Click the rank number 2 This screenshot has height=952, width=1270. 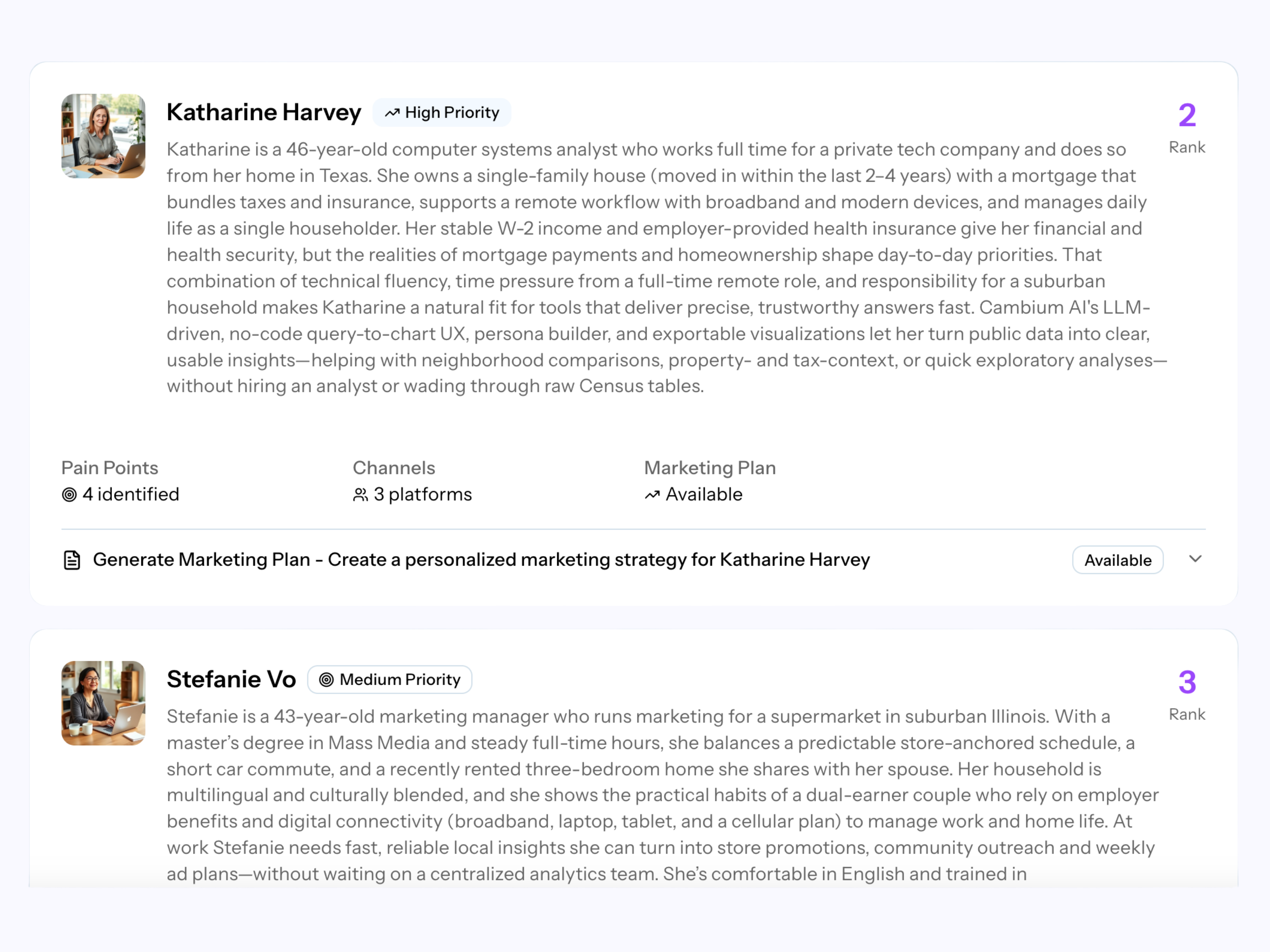1187,115
